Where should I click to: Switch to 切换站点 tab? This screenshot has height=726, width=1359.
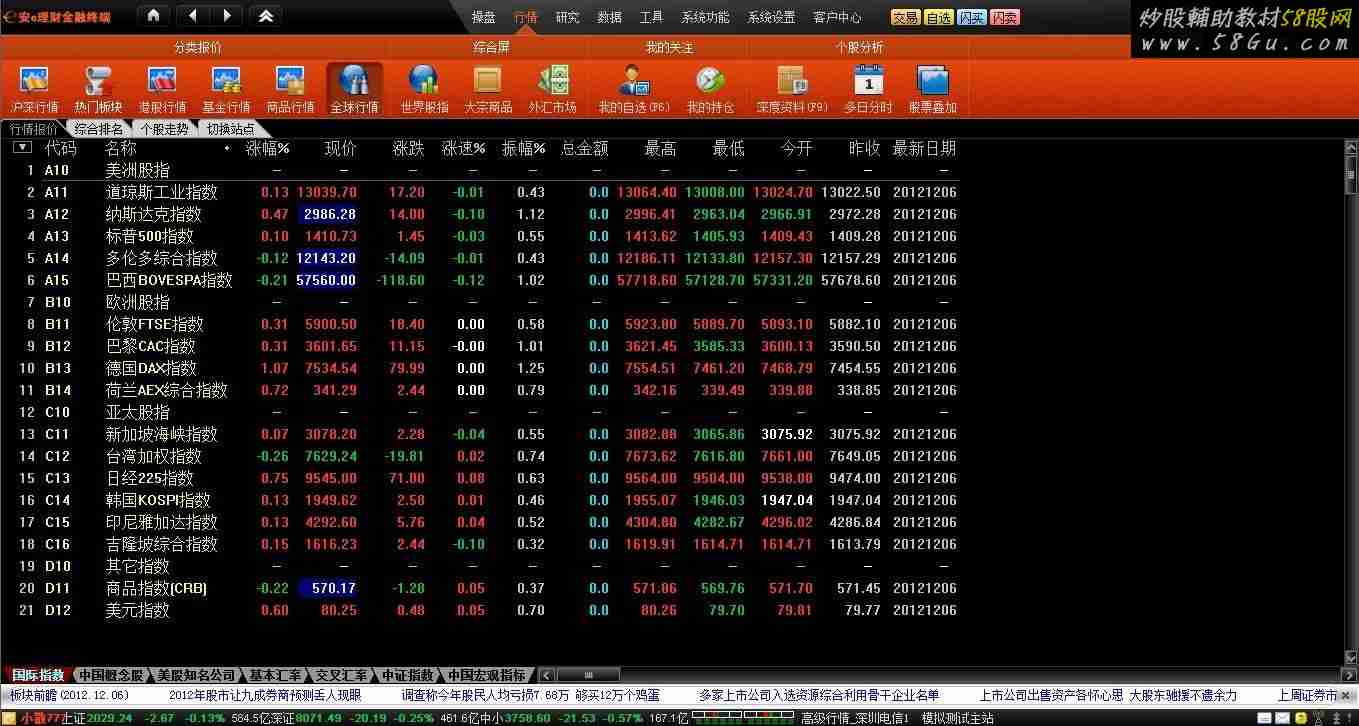[231, 129]
